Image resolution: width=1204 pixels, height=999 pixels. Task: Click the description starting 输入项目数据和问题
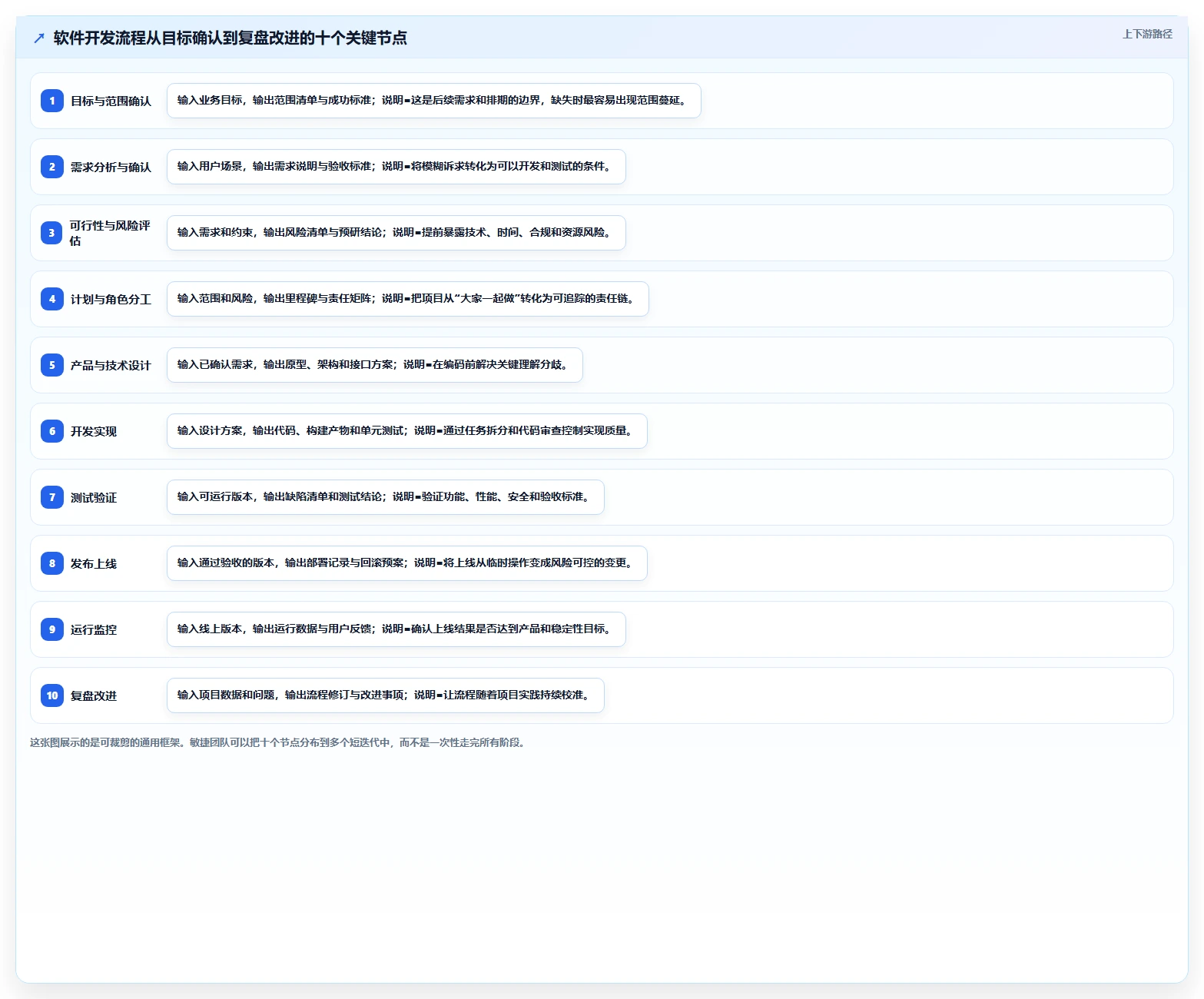(386, 695)
